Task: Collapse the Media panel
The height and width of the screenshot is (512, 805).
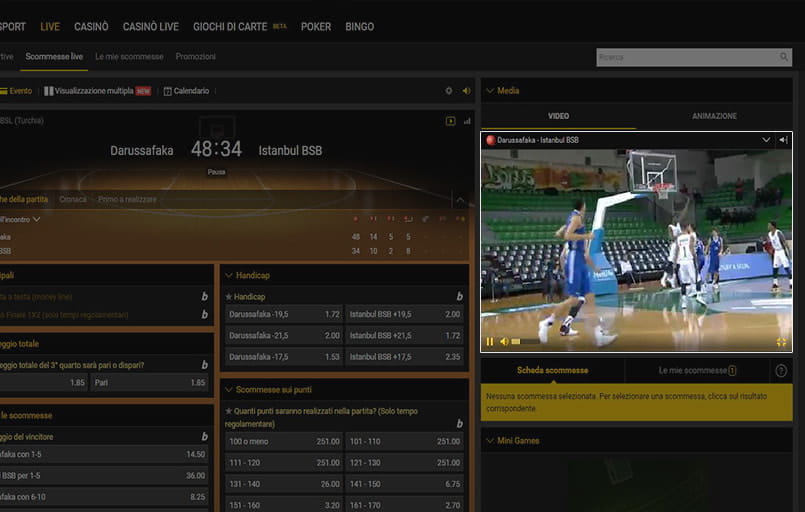Action: click(490, 91)
